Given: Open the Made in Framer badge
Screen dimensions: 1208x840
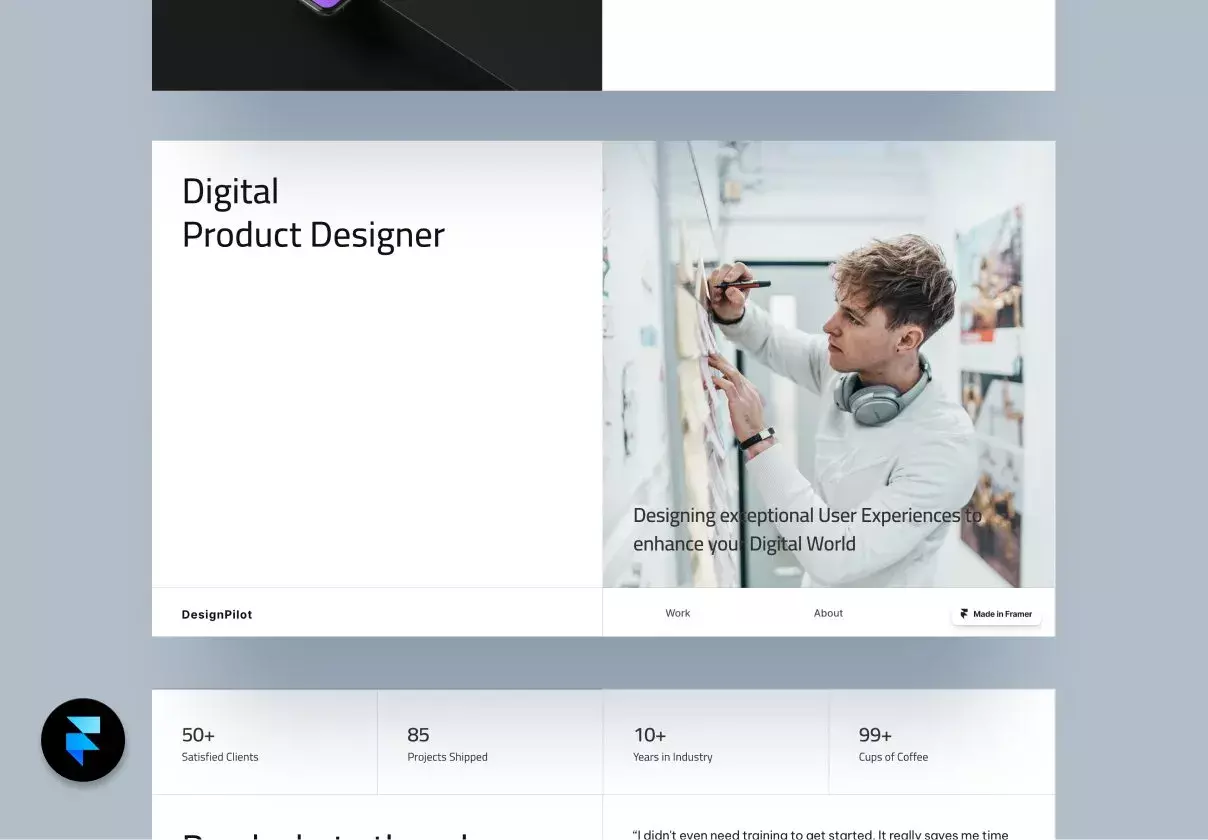Looking at the screenshot, I should (996, 614).
